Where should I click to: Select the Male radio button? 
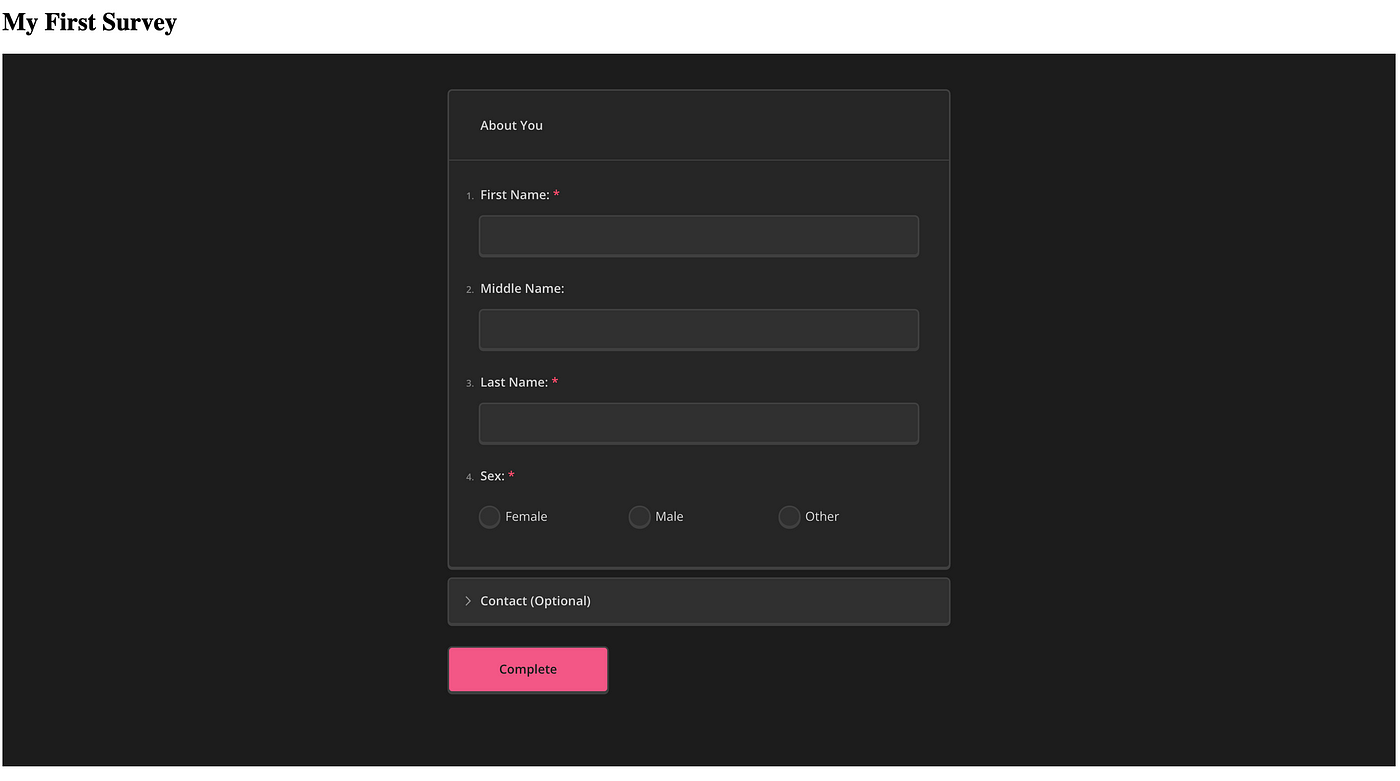click(x=639, y=516)
